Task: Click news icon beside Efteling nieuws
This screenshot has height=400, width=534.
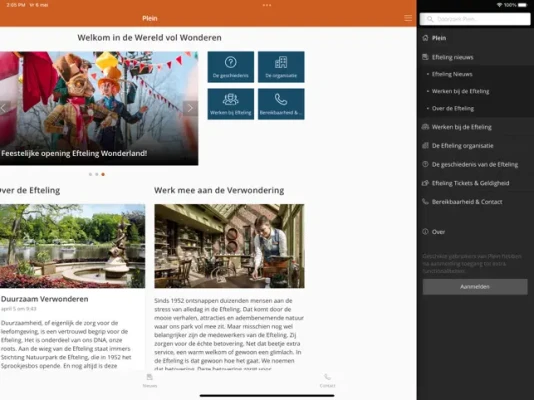Action: point(425,57)
